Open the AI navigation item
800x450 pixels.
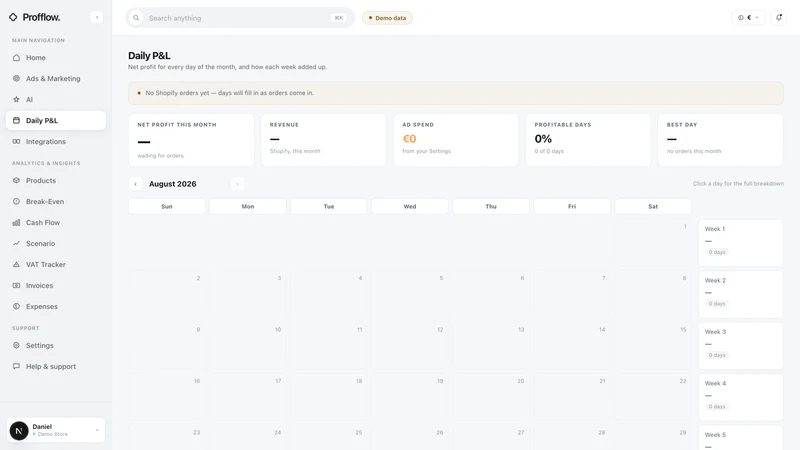pos(56,99)
